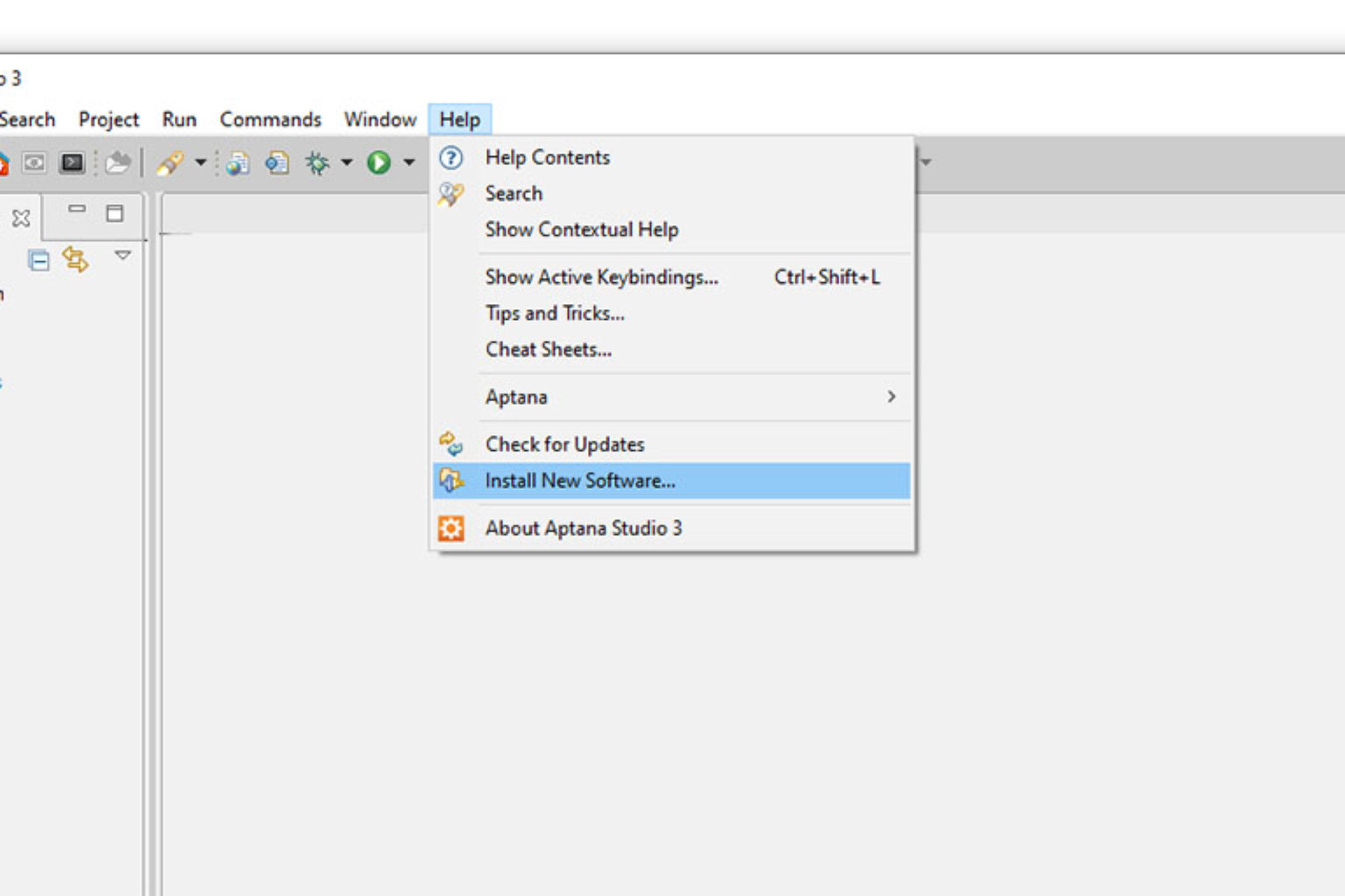
Task: Open the Run menu
Action: 179,119
